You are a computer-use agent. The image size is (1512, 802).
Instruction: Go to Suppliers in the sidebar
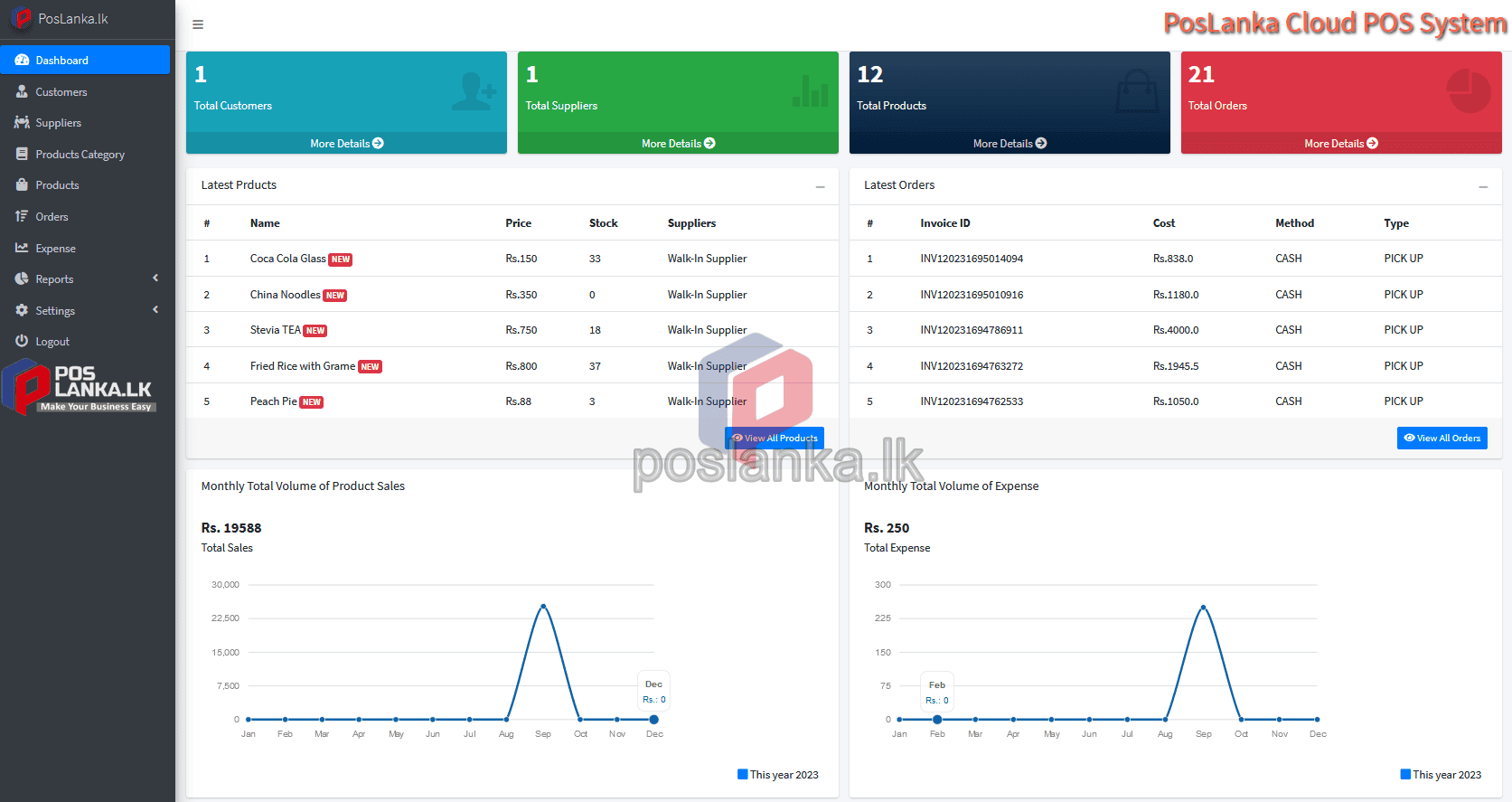(x=85, y=123)
